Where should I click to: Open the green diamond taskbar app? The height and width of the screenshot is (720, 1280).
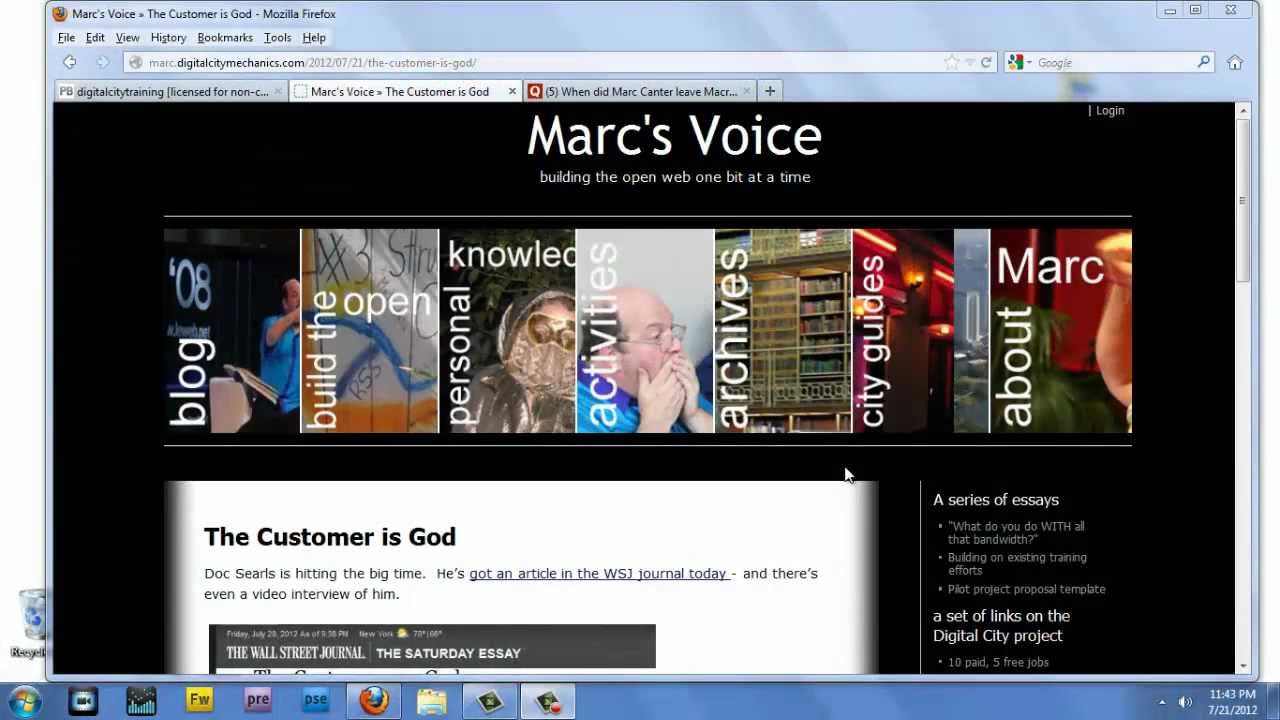[489, 700]
